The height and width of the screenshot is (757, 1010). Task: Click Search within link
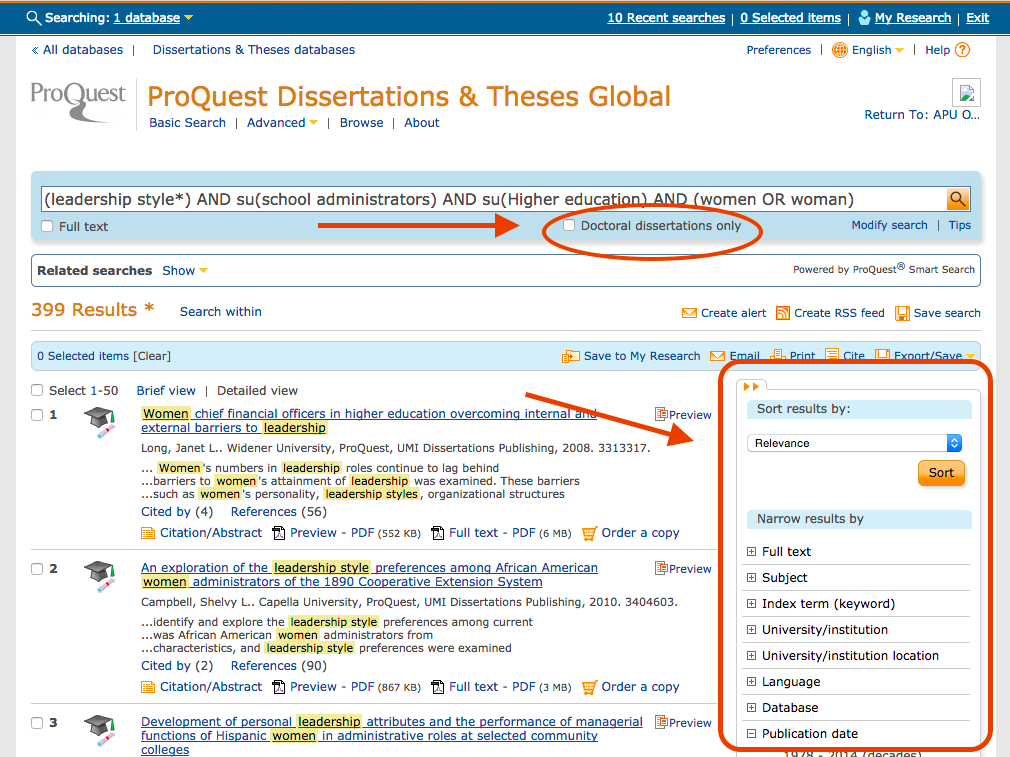point(220,311)
